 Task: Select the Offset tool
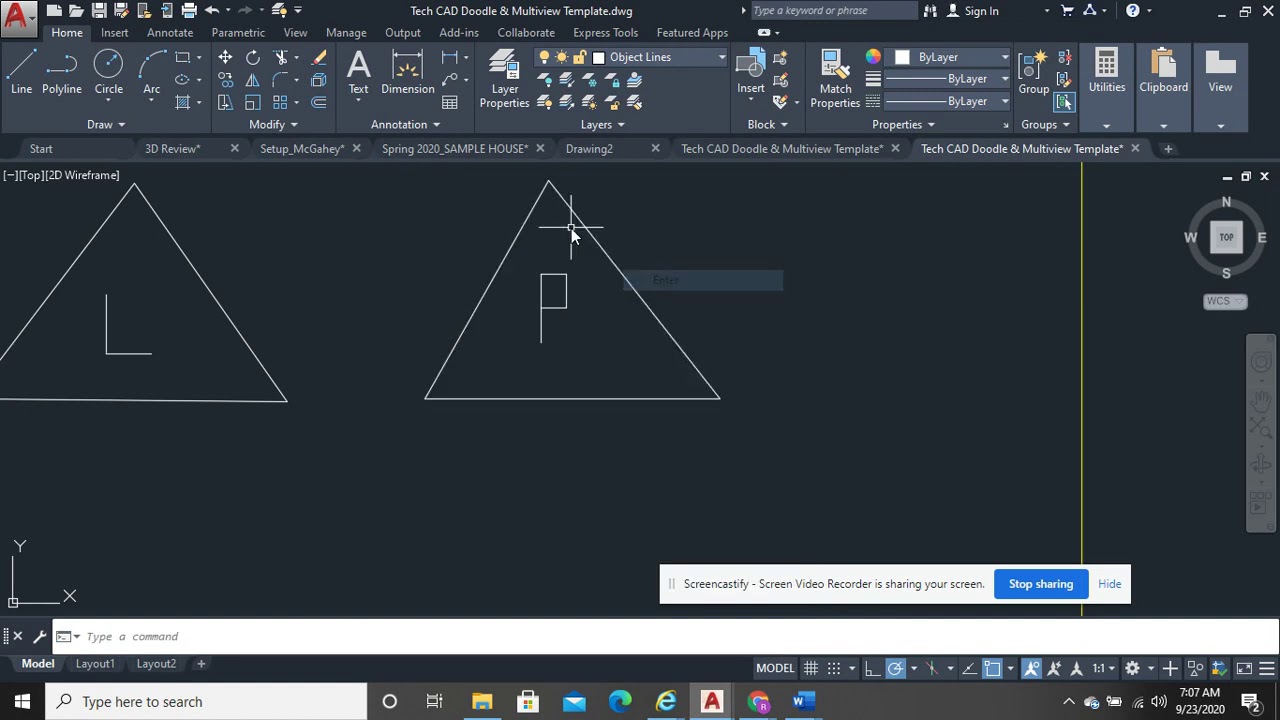(319, 102)
